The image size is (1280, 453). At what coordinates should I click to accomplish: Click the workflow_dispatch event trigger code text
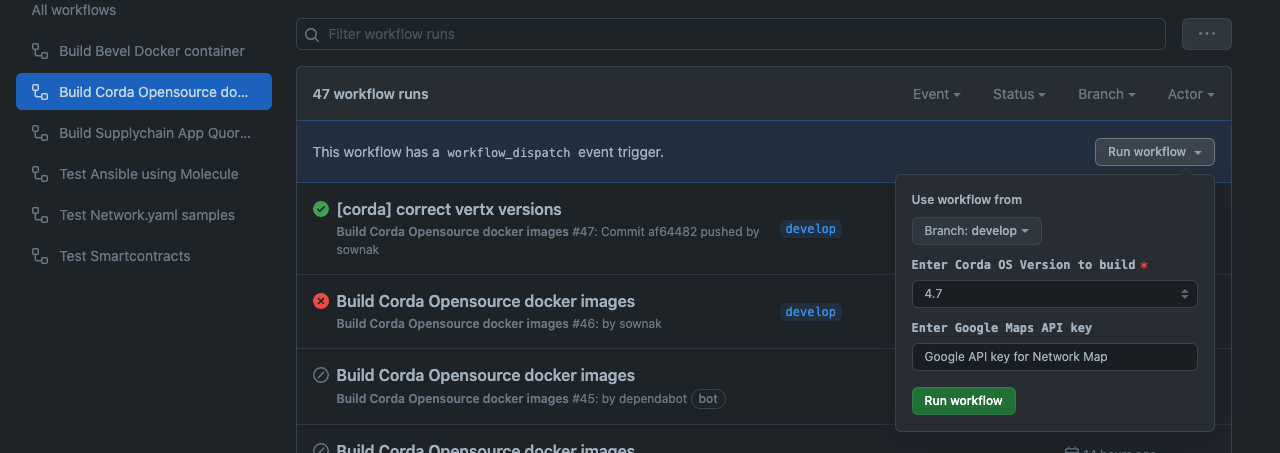pyautogui.click(x=508, y=153)
